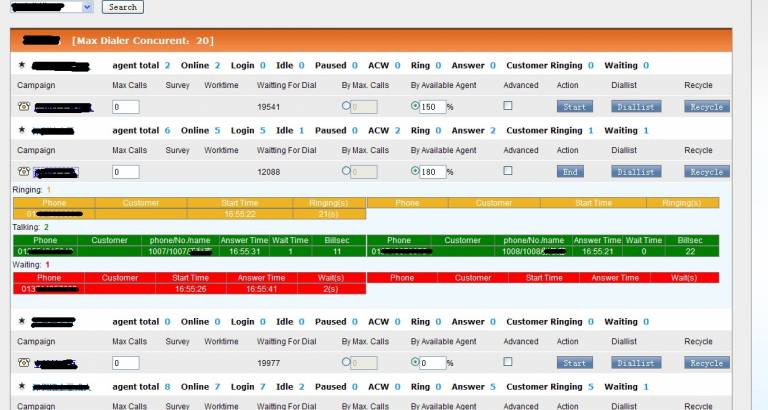Start the campaign with 19541 waiting
The width and height of the screenshot is (768, 410).
pos(575,107)
